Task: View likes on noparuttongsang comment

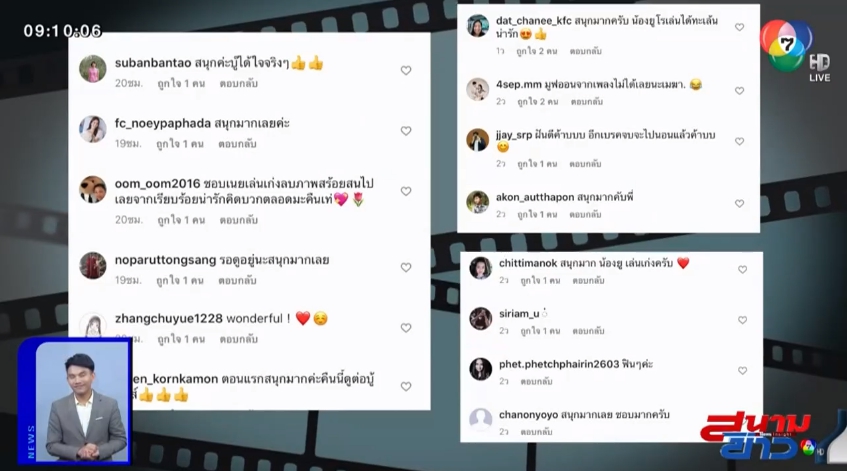Action: click(180, 281)
